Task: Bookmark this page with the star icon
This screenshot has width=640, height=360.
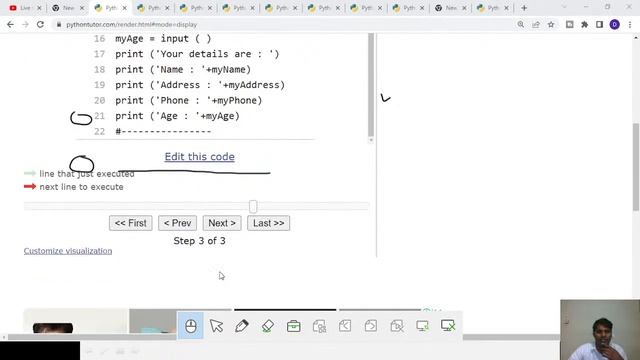Action: pos(551,24)
